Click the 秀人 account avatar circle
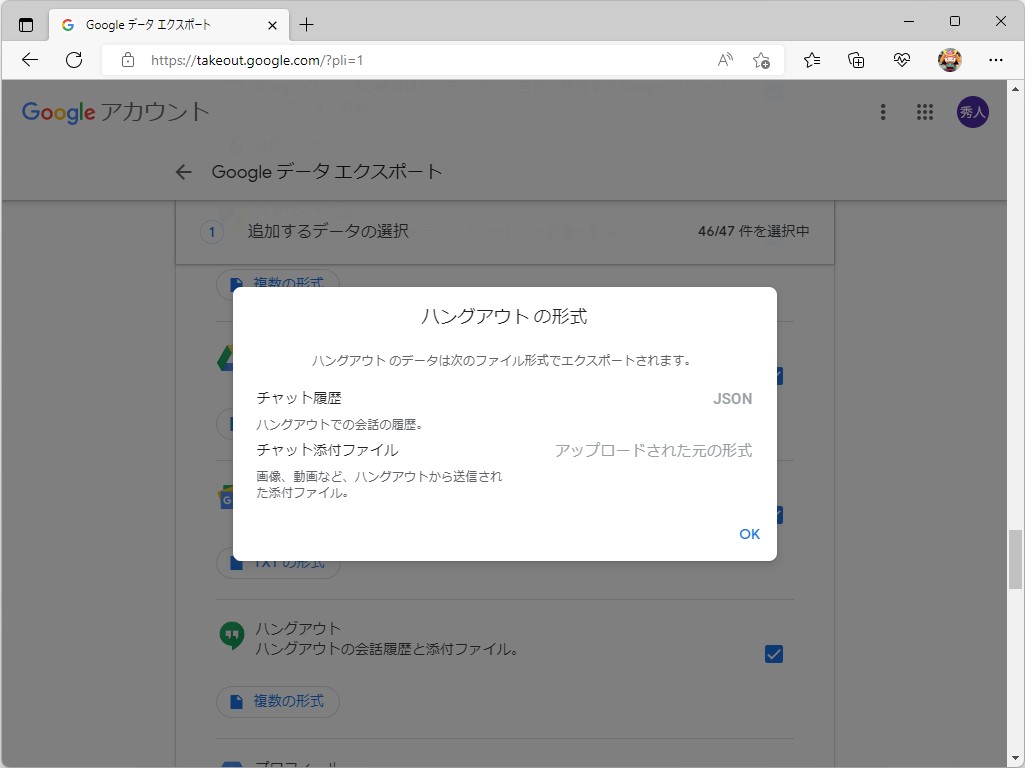Image resolution: width=1025 pixels, height=768 pixels. [x=971, y=112]
